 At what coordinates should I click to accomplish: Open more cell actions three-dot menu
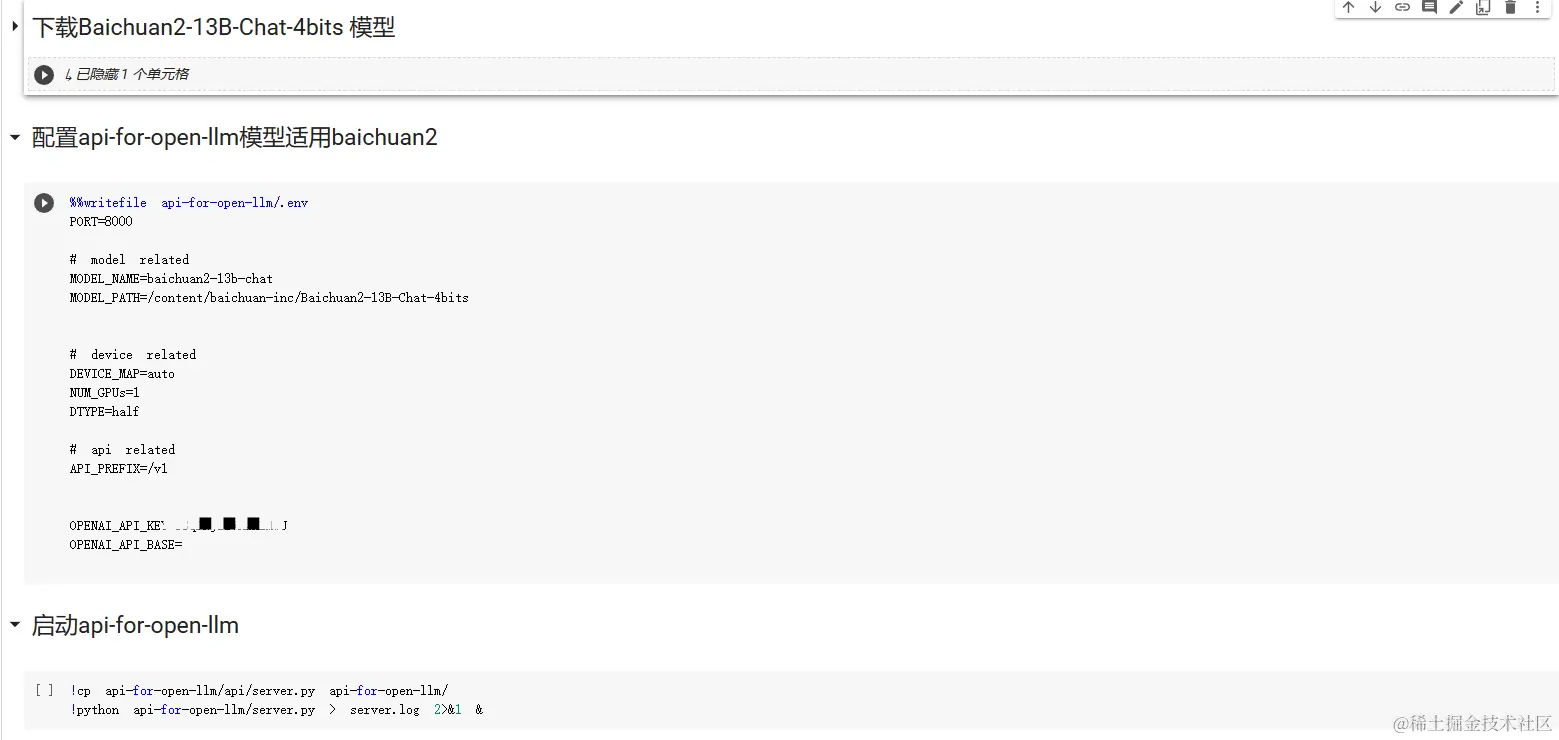pos(1537,7)
